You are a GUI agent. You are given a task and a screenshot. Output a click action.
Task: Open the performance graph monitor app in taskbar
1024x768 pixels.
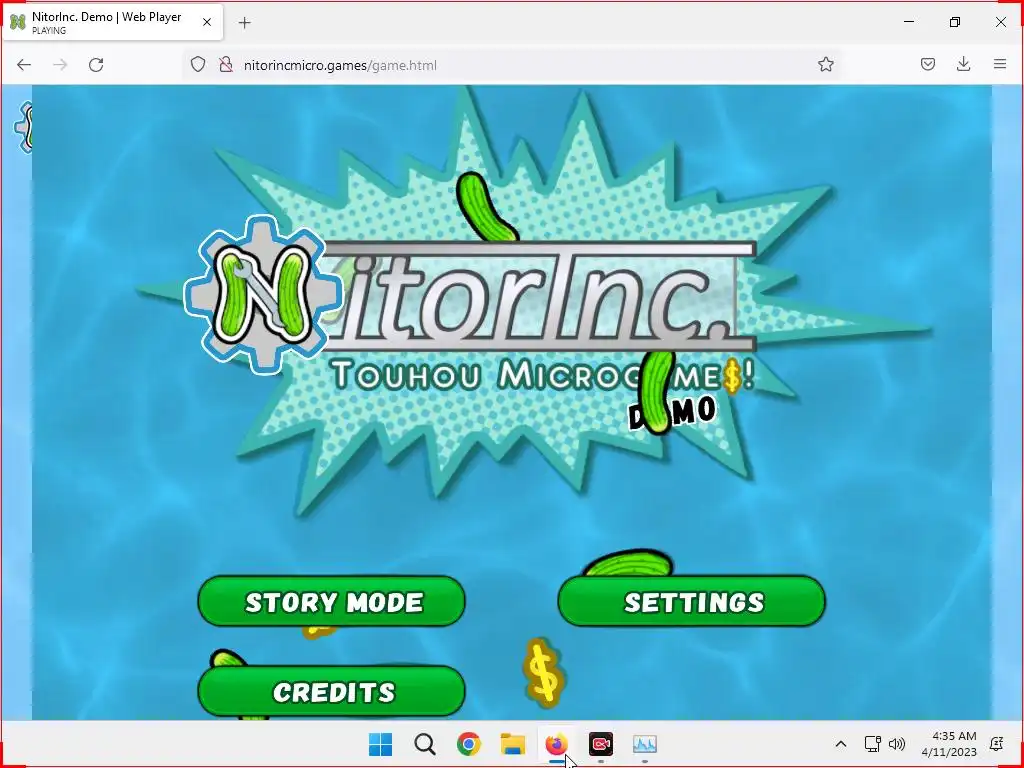(645, 744)
